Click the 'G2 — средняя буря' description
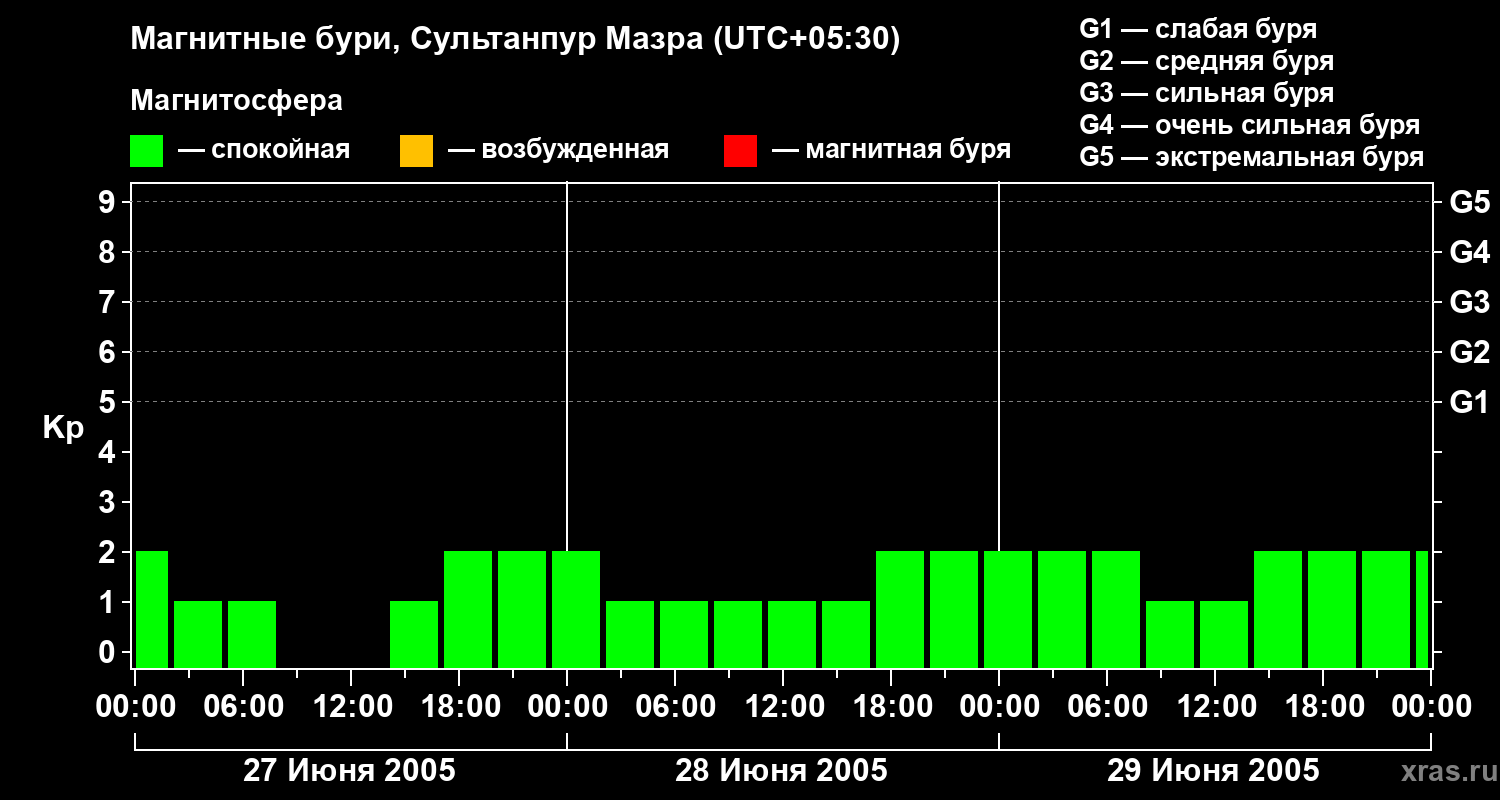The width and height of the screenshot is (1500, 800). point(1207,61)
